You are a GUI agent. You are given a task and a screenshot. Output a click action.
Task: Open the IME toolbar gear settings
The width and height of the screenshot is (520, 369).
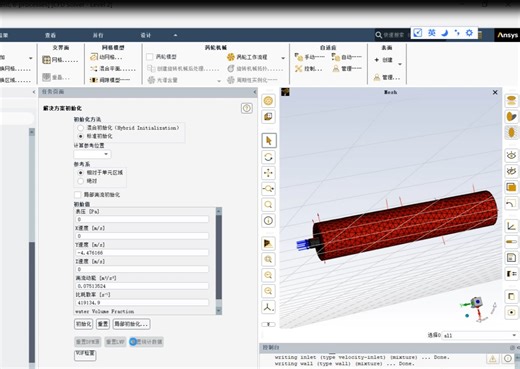469,33
